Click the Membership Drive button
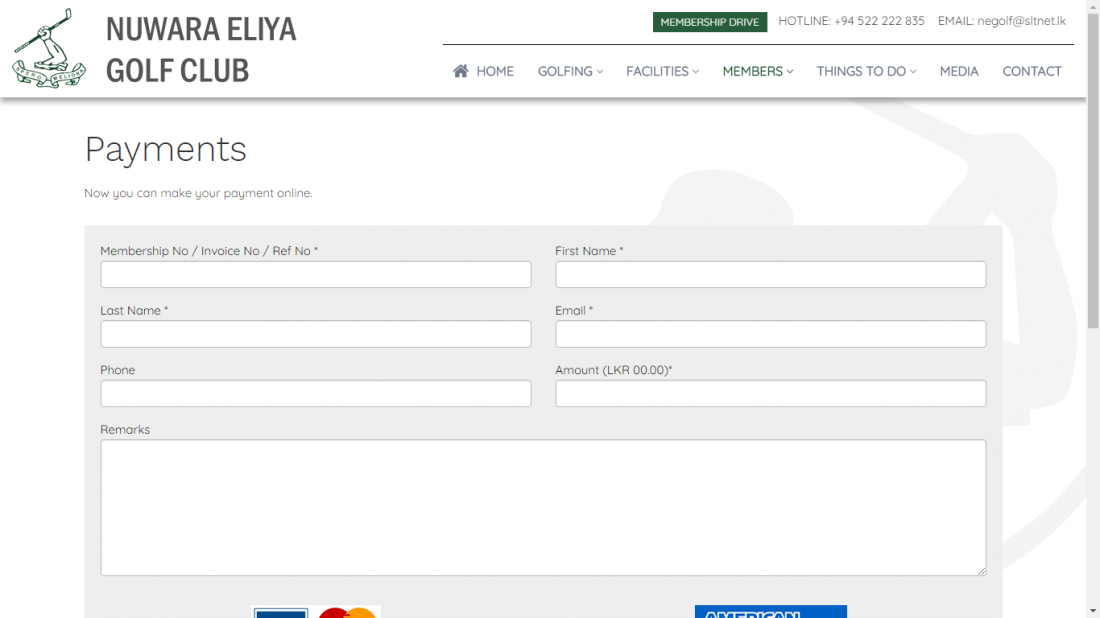The height and width of the screenshot is (618, 1100). tap(709, 22)
